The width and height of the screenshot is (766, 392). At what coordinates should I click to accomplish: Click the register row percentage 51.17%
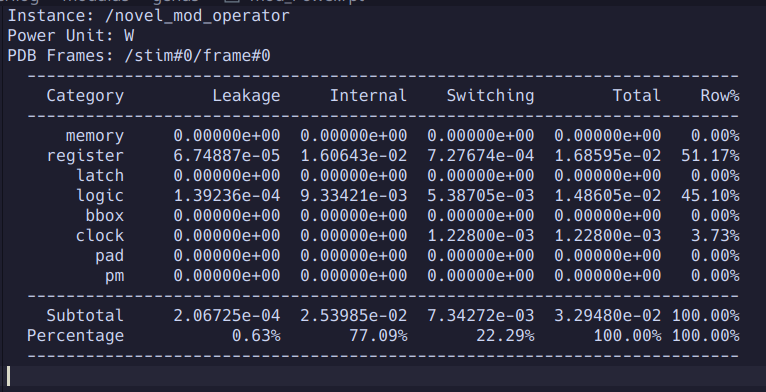click(x=710, y=156)
